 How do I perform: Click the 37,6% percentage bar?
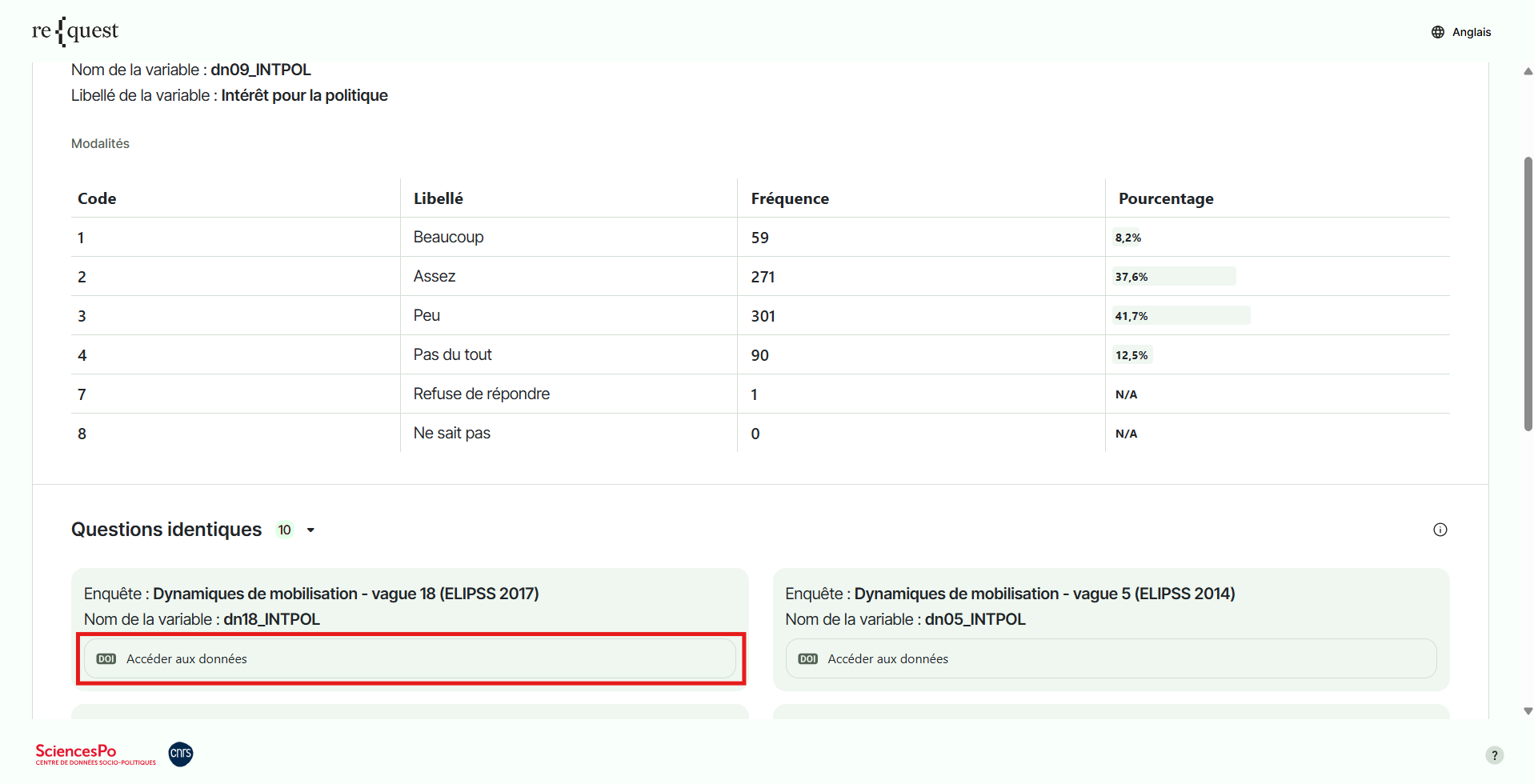[1173, 276]
